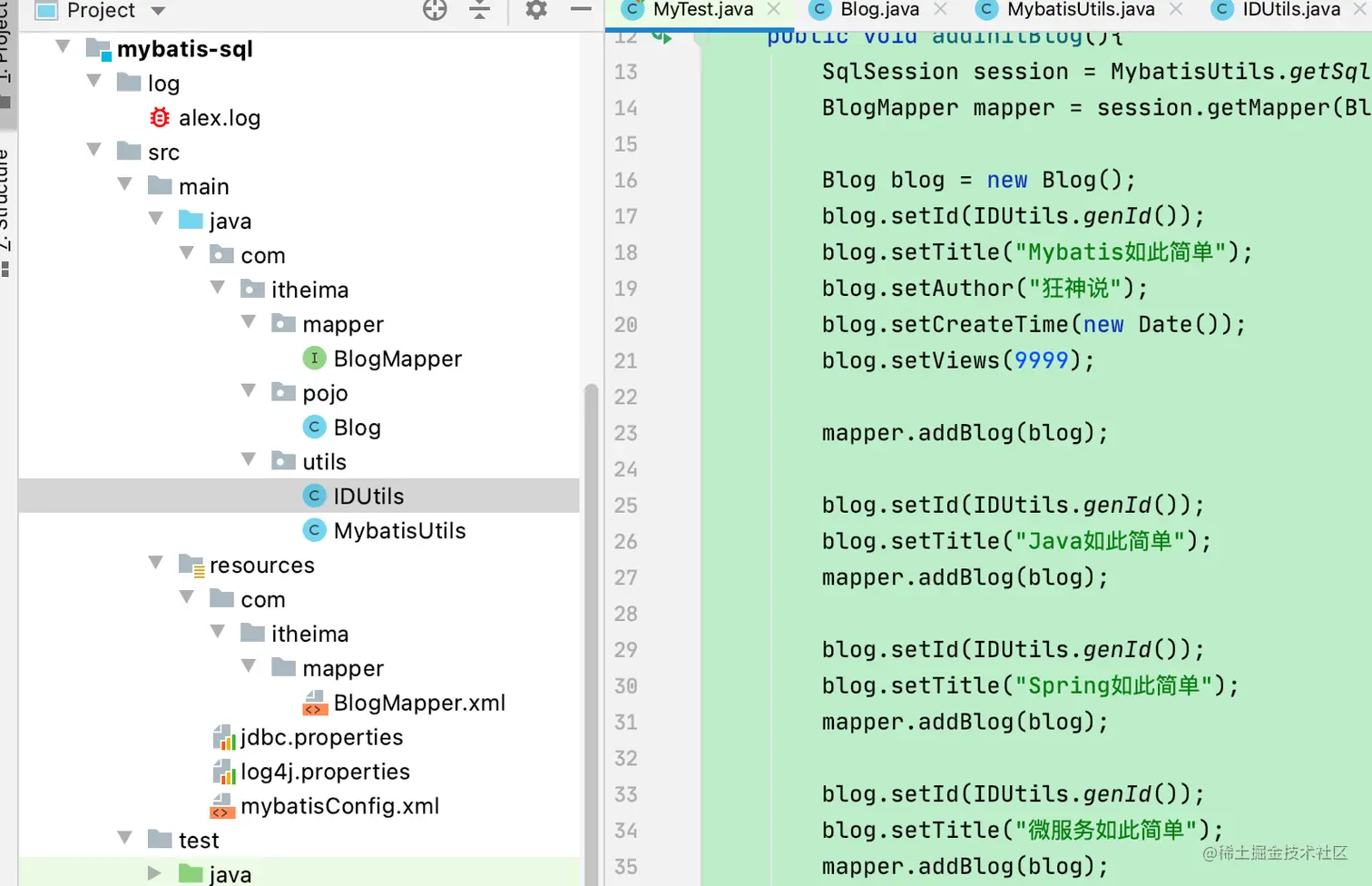Click the locate opened file crosshair icon
The image size is (1372, 886).
point(435,10)
